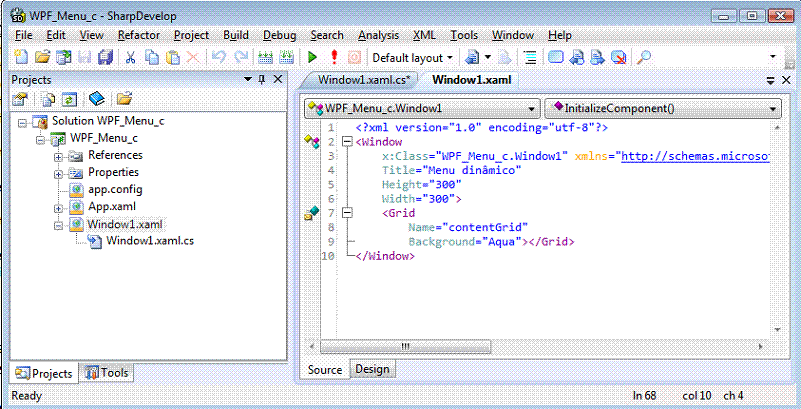Expand the References tree node

point(59,157)
